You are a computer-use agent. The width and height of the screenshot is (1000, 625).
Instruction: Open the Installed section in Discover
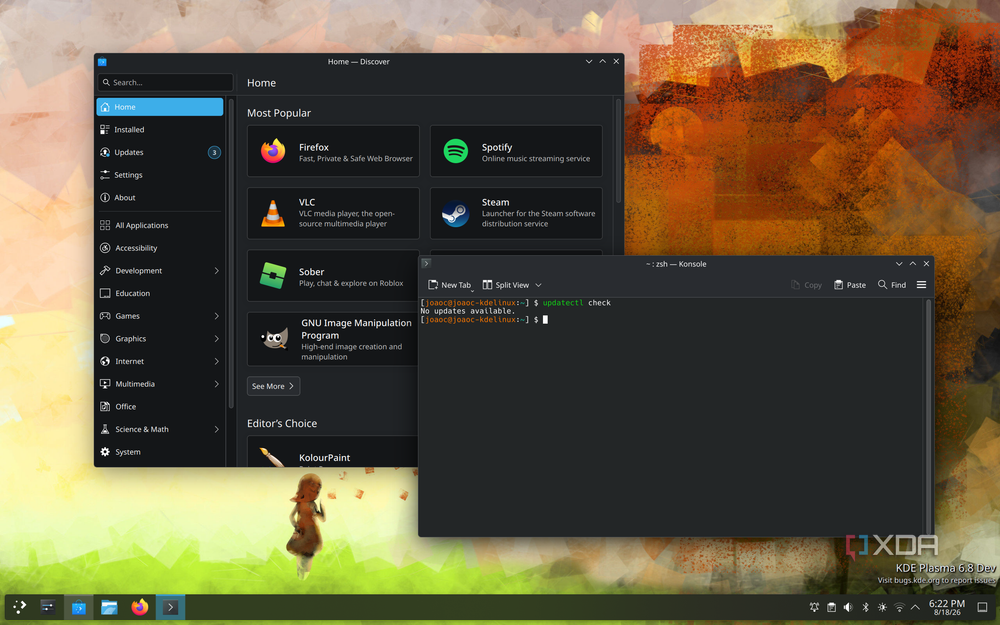click(159, 129)
